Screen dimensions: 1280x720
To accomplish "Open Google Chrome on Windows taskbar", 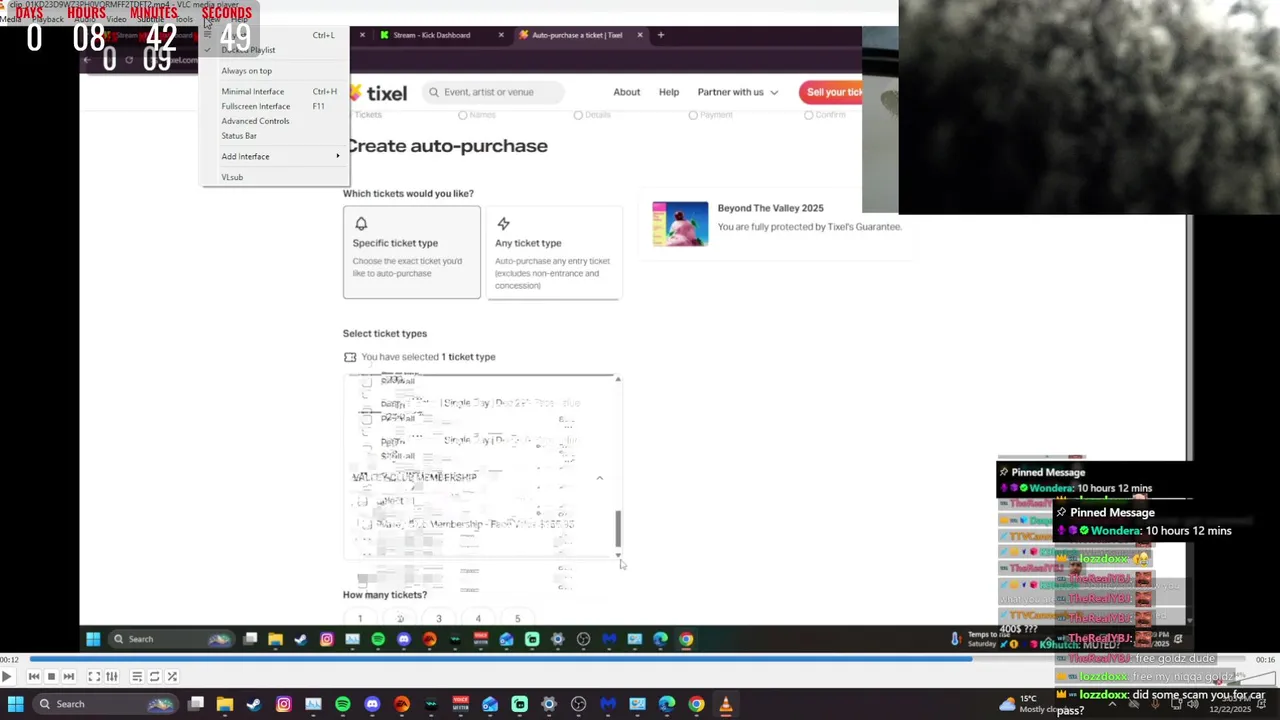I will click(x=696, y=704).
